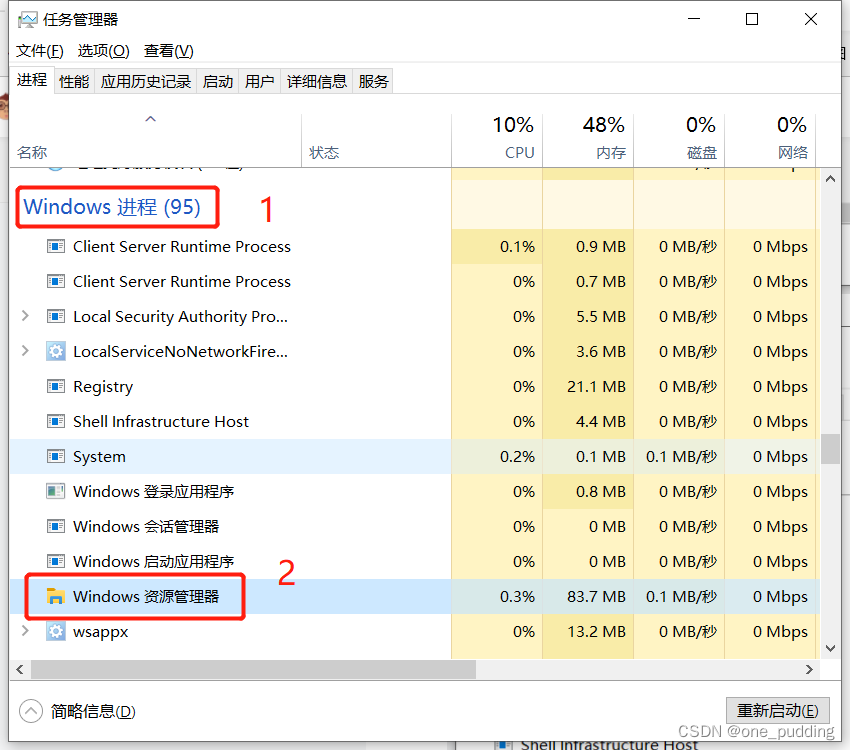Screen dimensions: 850x750
Task: Switch to the 应用历史记录 tab
Action: point(146,81)
